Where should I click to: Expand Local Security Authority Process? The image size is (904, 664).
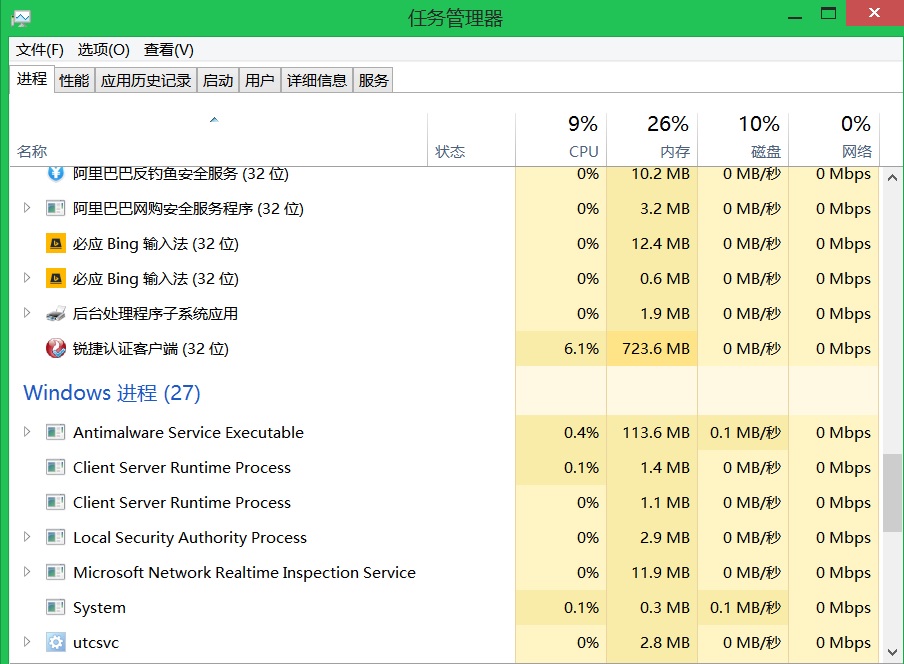27,537
